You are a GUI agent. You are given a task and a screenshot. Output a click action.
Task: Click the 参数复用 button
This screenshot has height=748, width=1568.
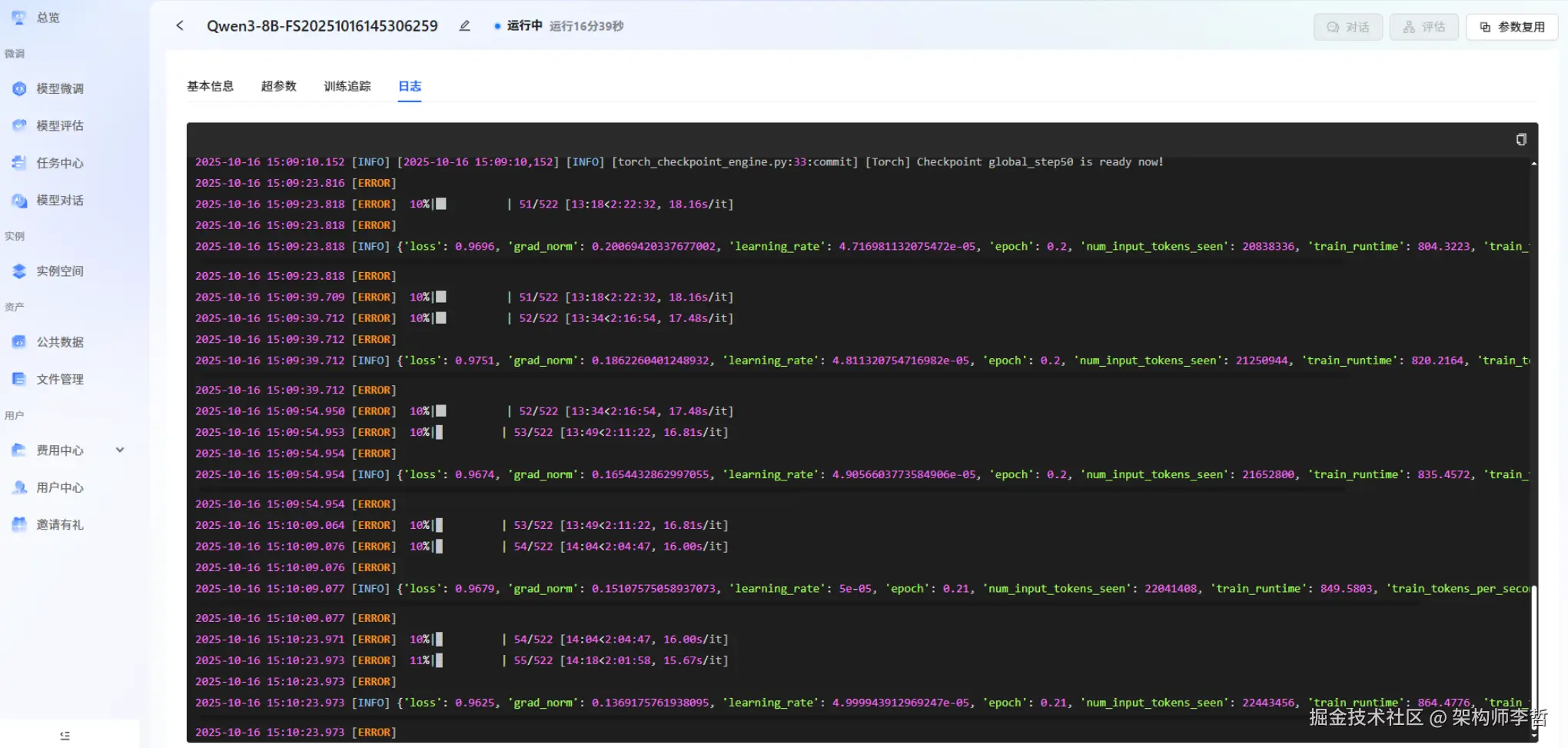(1512, 27)
